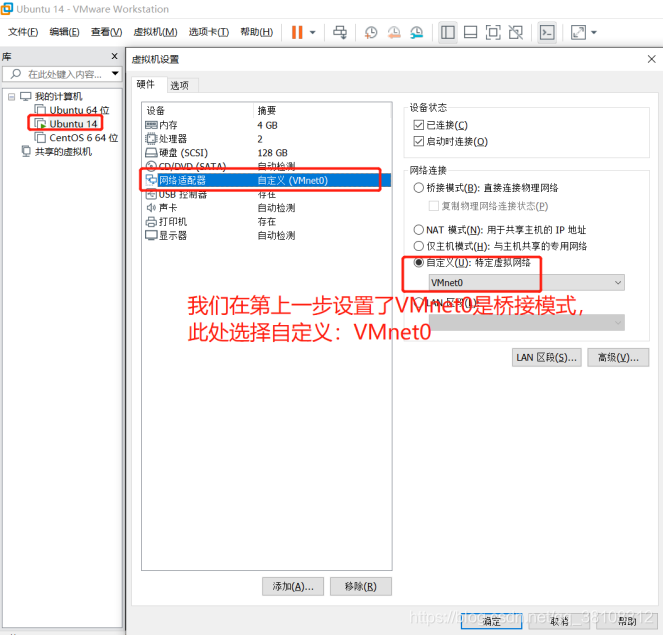Screen dimensions: 663x636
Task: Open the VMnet0 virtual network dropdown
Action: pyautogui.click(x=526, y=282)
